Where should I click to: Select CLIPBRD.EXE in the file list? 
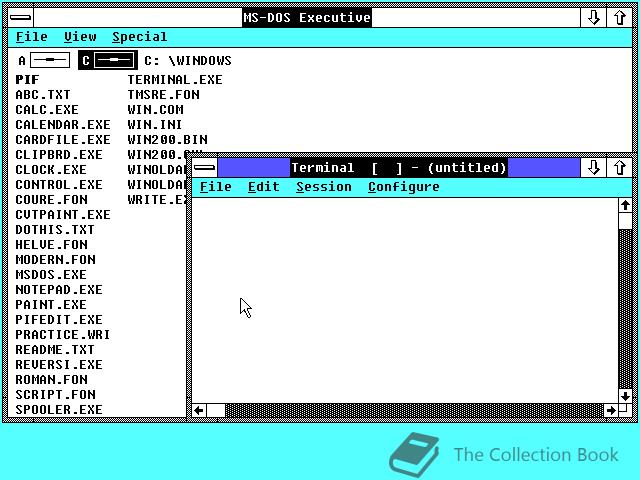pos(59,155)
